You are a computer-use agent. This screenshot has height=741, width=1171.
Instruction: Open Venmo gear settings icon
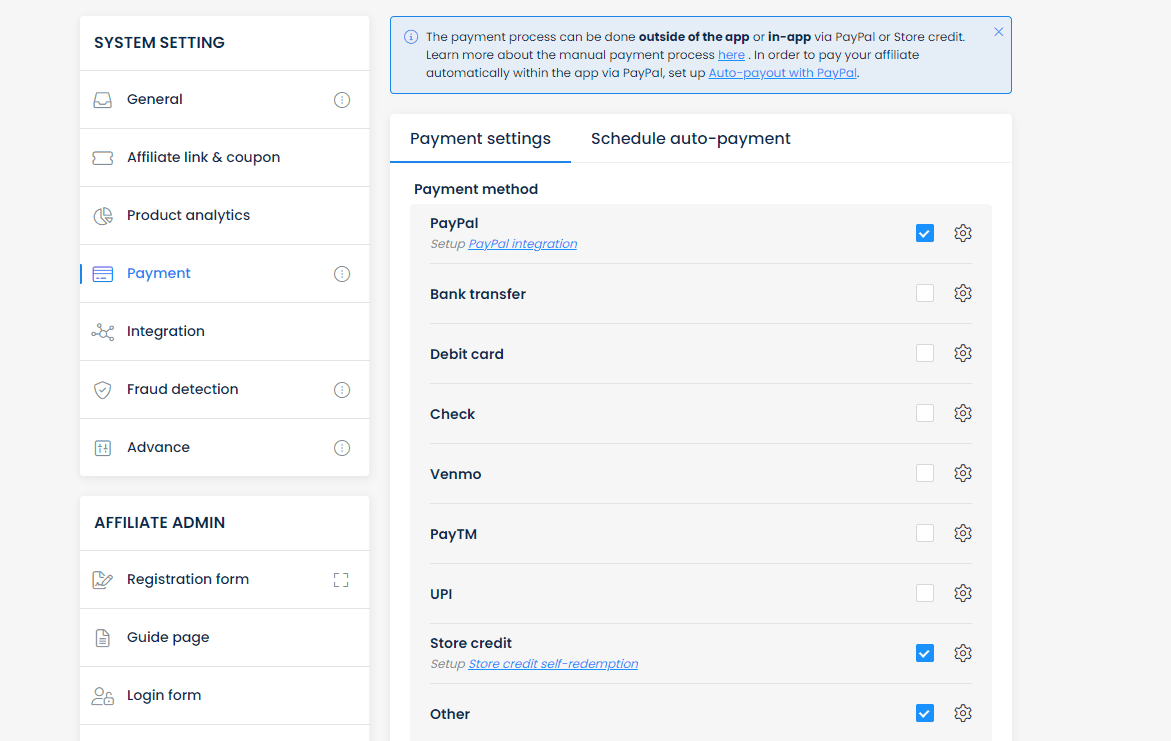963,473
